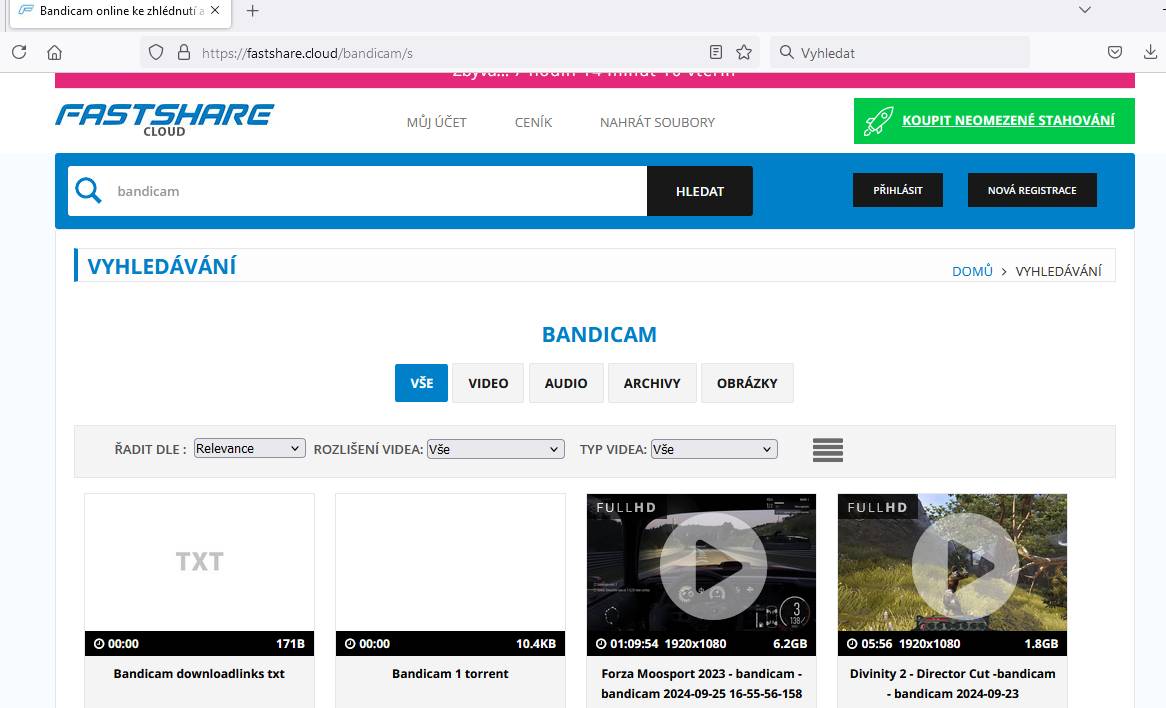
Task: Open the Nahrát soubory menu item
Action: click(657, 122)
